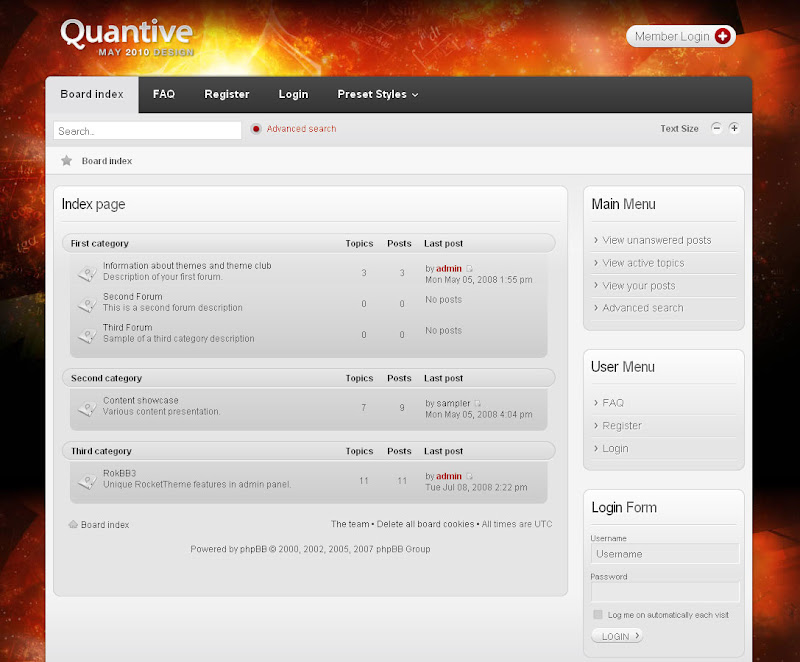Select View unanswered posts in Main Menu
800x662 pixels.
coord(657,240)
